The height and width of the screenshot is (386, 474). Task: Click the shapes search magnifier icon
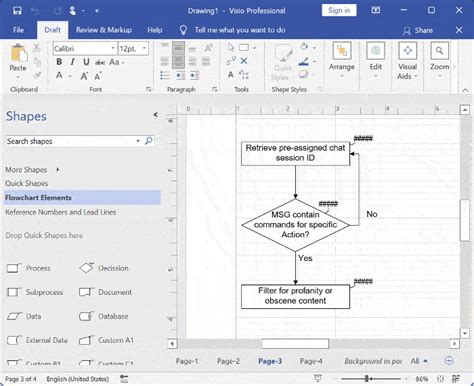tap(149, 141)
